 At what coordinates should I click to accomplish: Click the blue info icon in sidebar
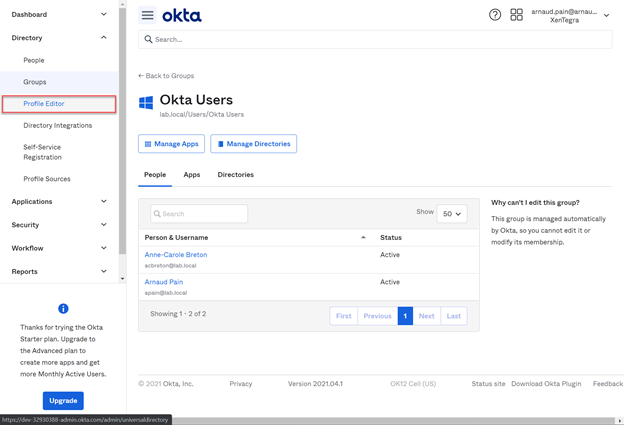63,309
